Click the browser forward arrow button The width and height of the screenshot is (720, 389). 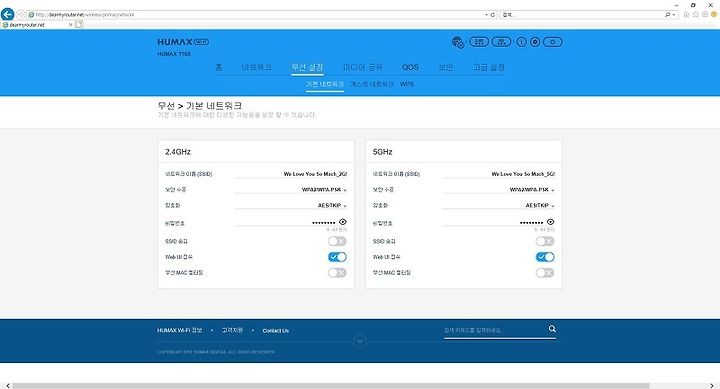[20, 15]
